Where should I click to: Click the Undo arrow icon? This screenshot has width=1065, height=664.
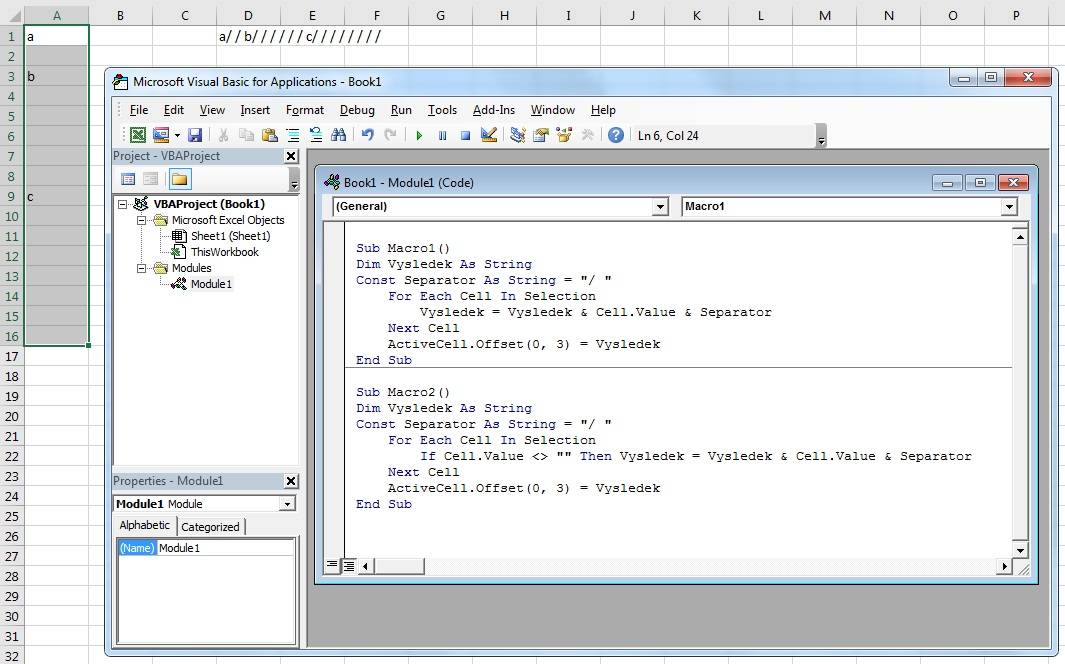coord(367,135)
